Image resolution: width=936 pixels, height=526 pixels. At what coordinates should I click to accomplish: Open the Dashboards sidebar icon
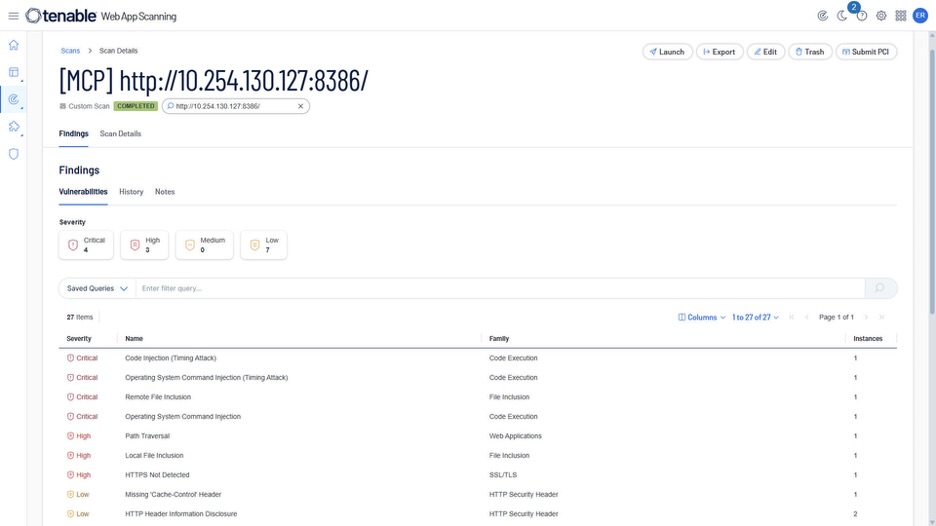(13, 72)
